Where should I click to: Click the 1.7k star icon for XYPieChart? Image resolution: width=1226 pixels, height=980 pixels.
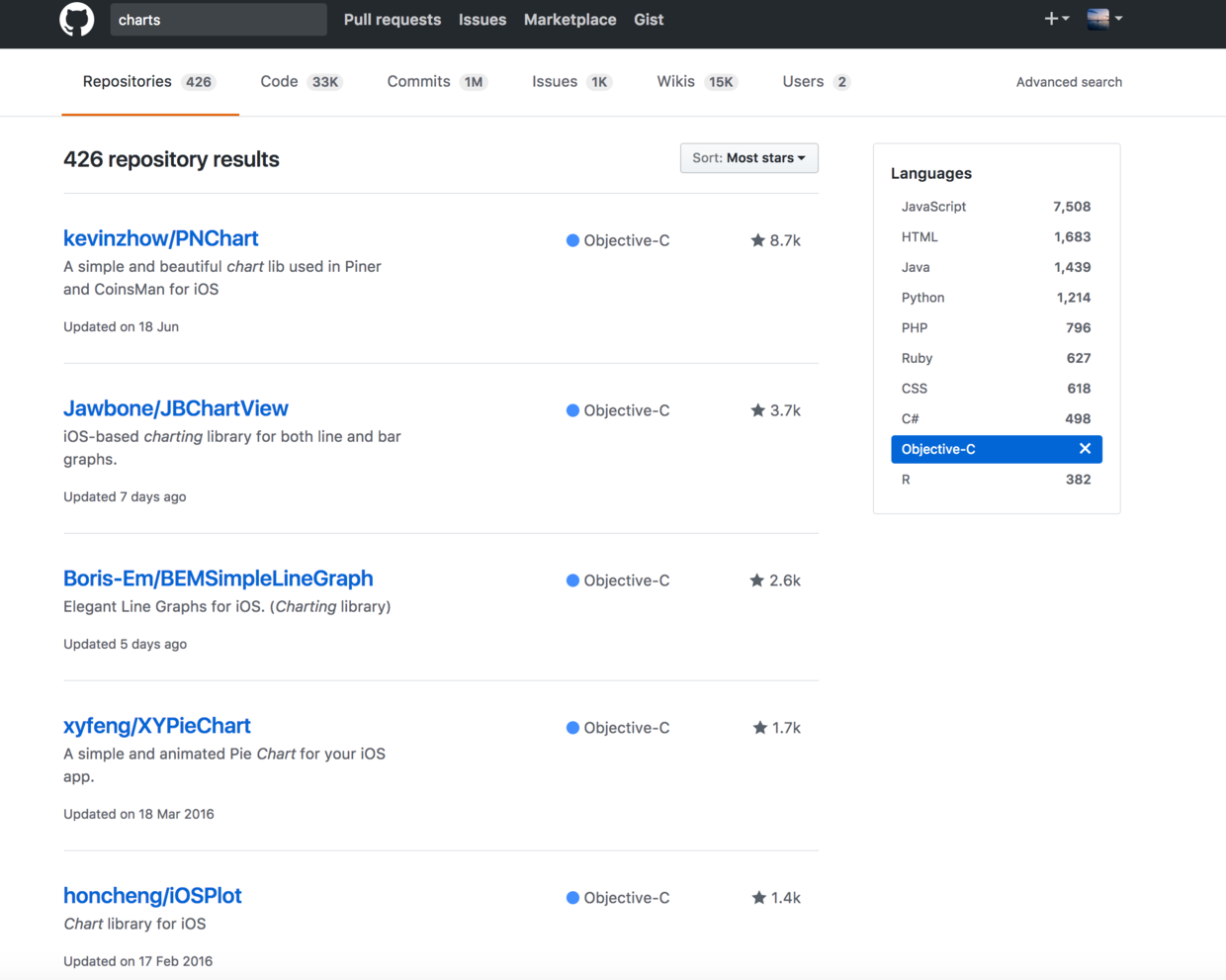pos(760,728)
